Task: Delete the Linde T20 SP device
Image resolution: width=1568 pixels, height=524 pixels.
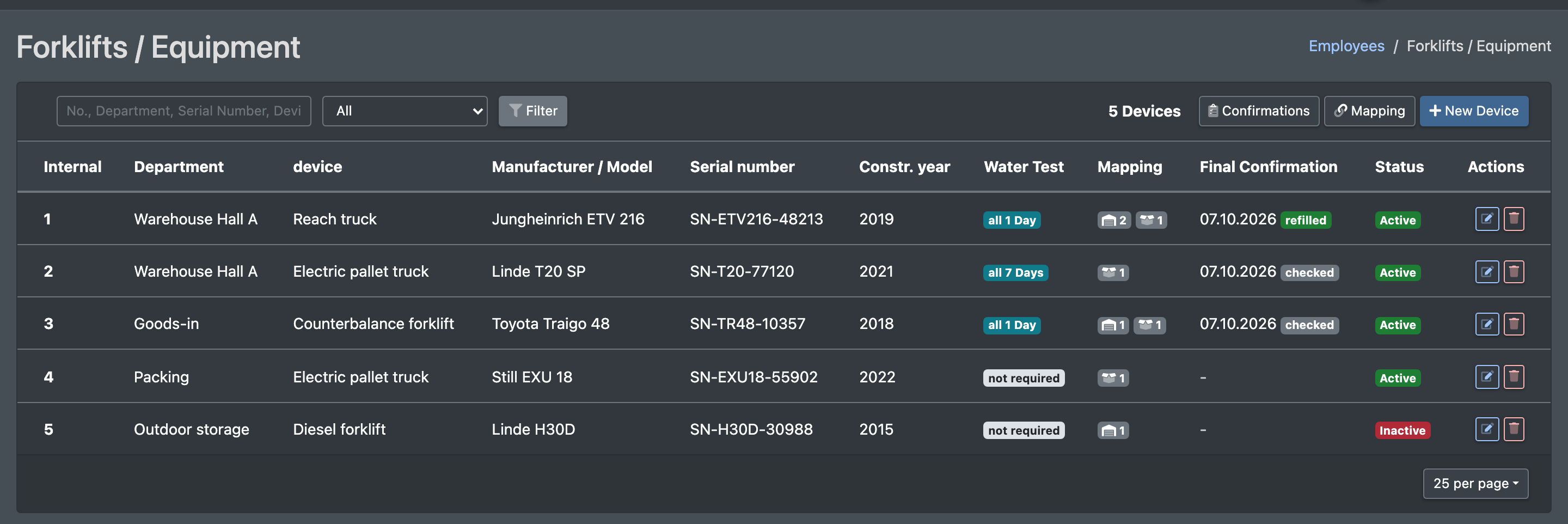Action: [x=1513, y=271]
